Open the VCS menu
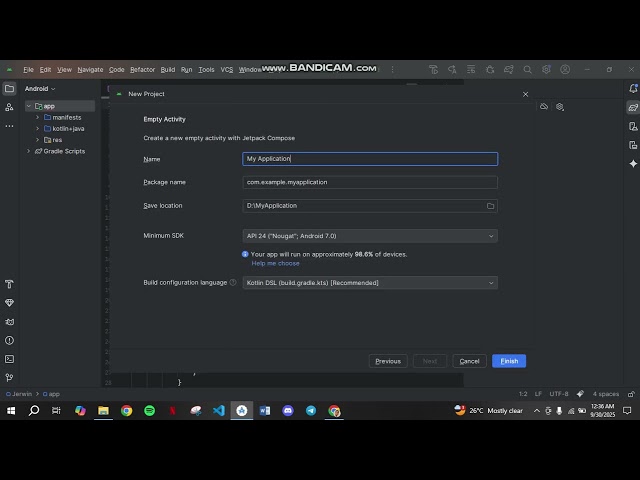Screen dimensions: 640x480 227,70
